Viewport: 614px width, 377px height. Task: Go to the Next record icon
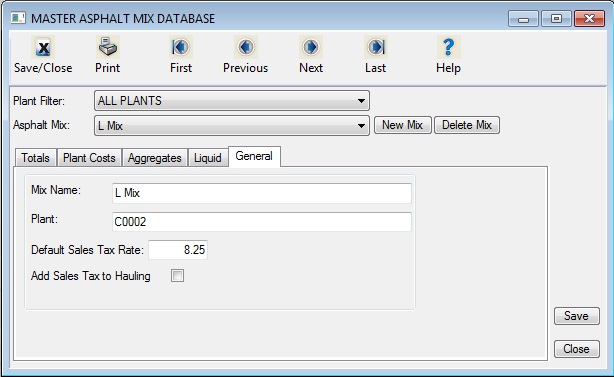pos(311,47)
